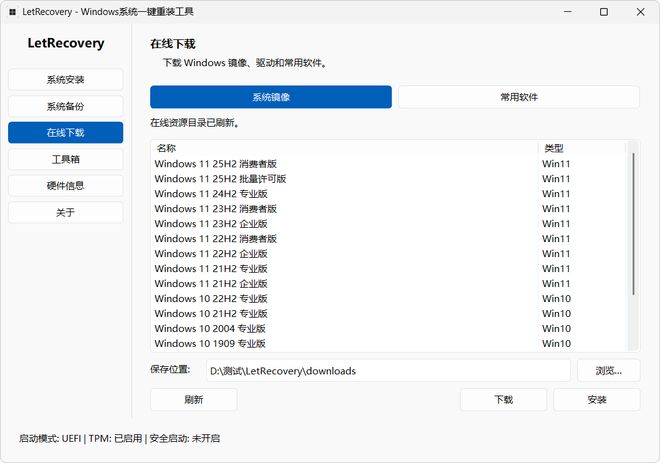Close the LetRecovery window
This screenshot has width=660, height=463.
[640, 12]
